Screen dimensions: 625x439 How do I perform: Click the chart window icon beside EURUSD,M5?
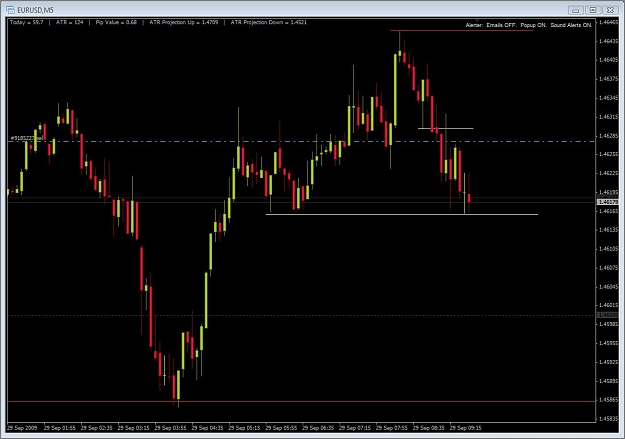click(x=10, y=10)
